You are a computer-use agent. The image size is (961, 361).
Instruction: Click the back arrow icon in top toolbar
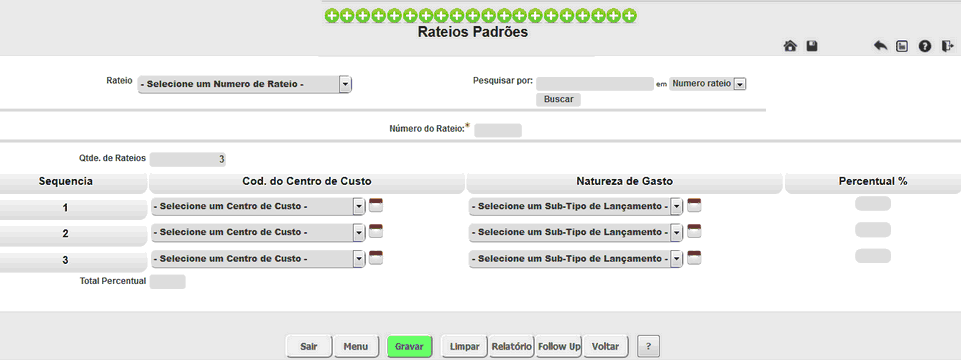(880, 46)
